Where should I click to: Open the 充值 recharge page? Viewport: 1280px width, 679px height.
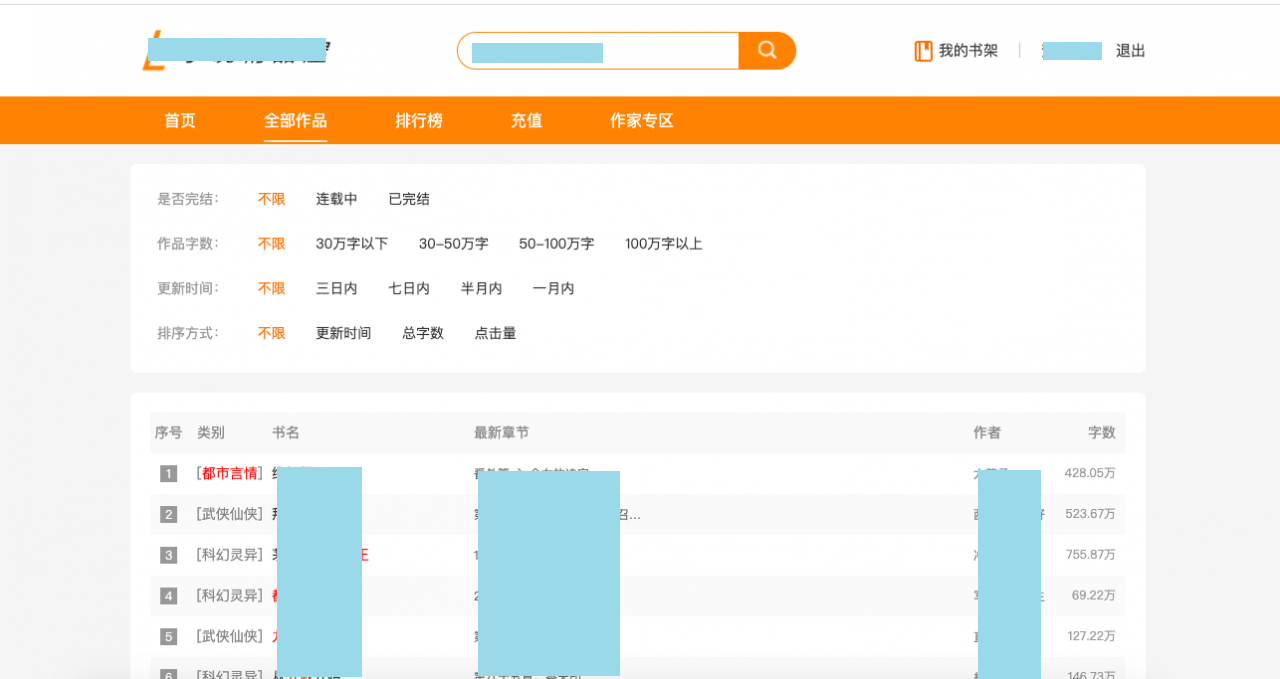526,121
